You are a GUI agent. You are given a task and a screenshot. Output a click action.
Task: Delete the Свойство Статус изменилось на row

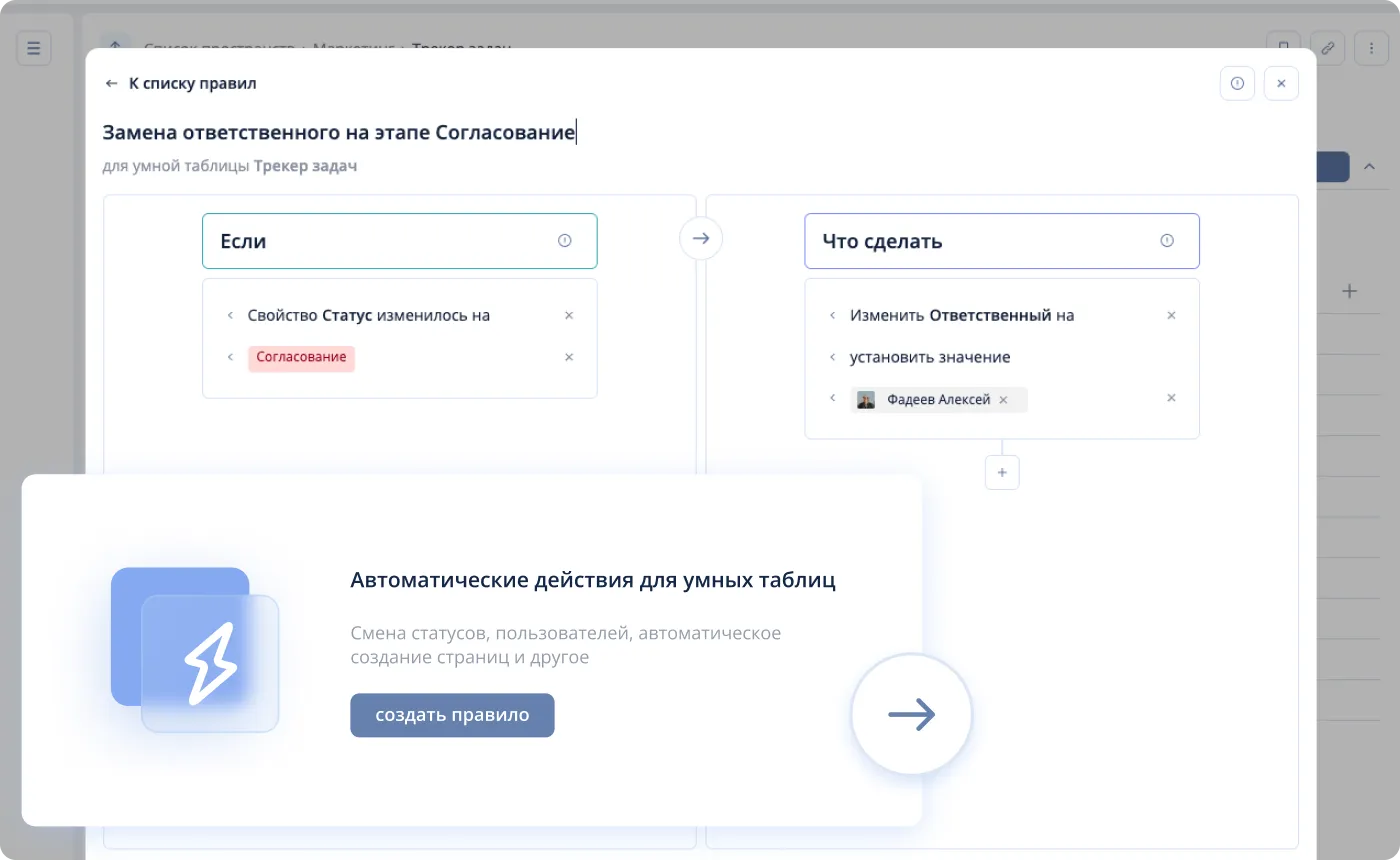click(x=569, y=315)
